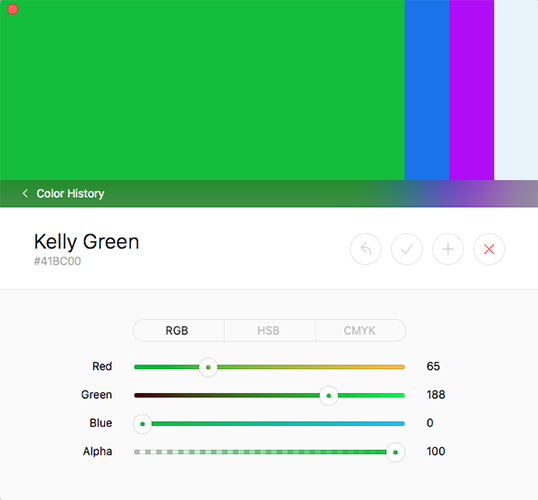This screenshot has width=538, height=500.
Task: Click the Alpha slider handle
Action: [x=395, y=452]
